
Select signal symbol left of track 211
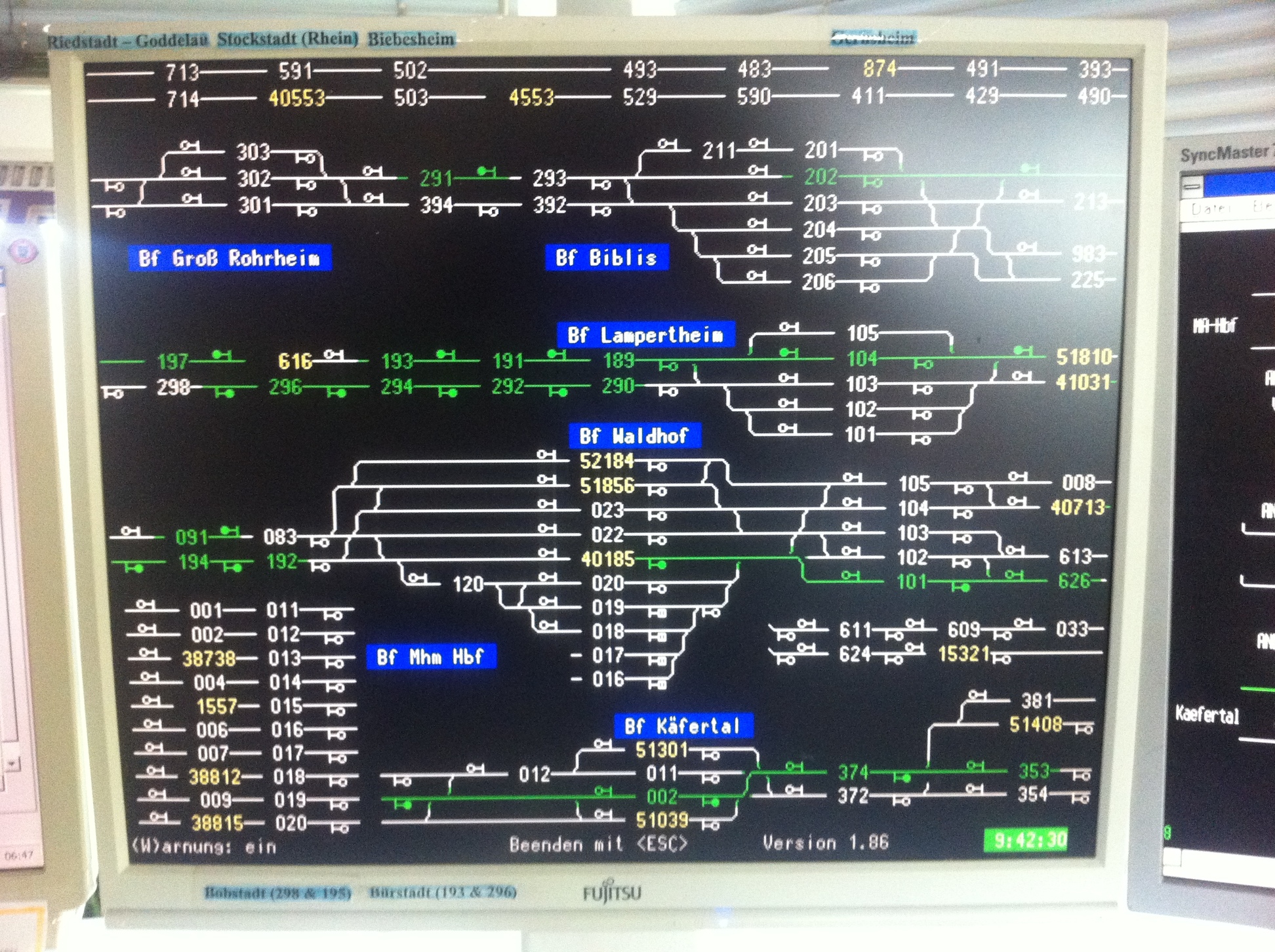pyautogui.click(x=667, y=144)
